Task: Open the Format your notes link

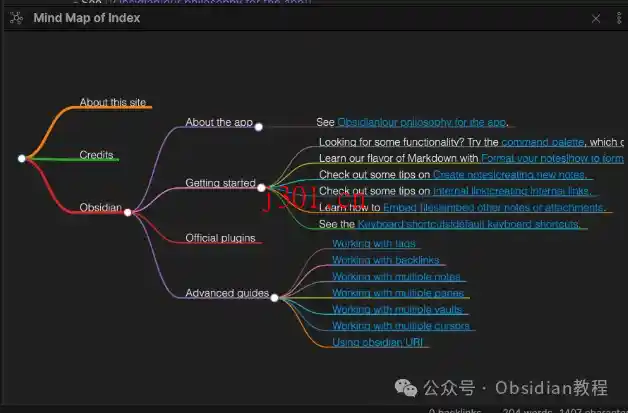Action: [x=552, y=158]
